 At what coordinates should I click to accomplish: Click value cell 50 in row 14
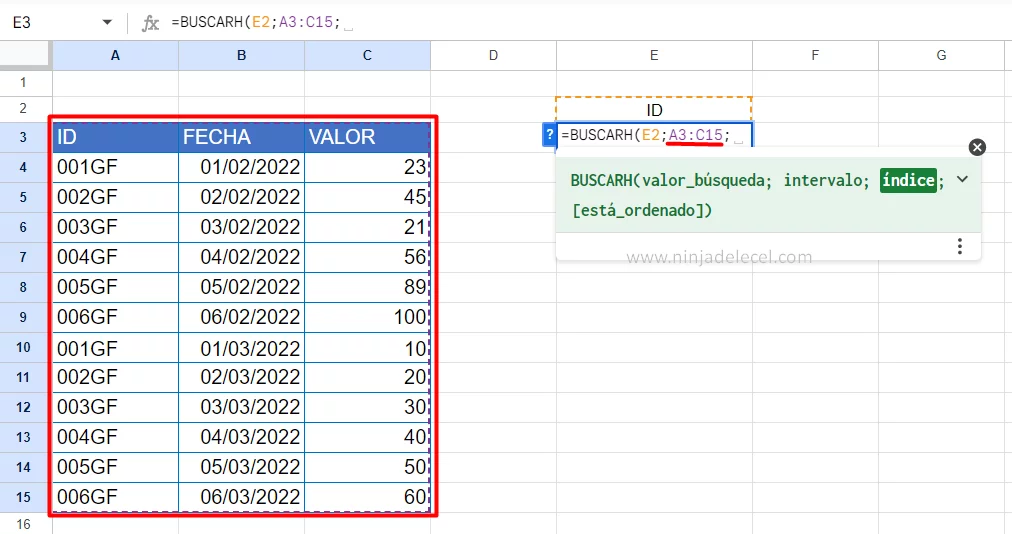pyautogui.click(x=367, y=467)
